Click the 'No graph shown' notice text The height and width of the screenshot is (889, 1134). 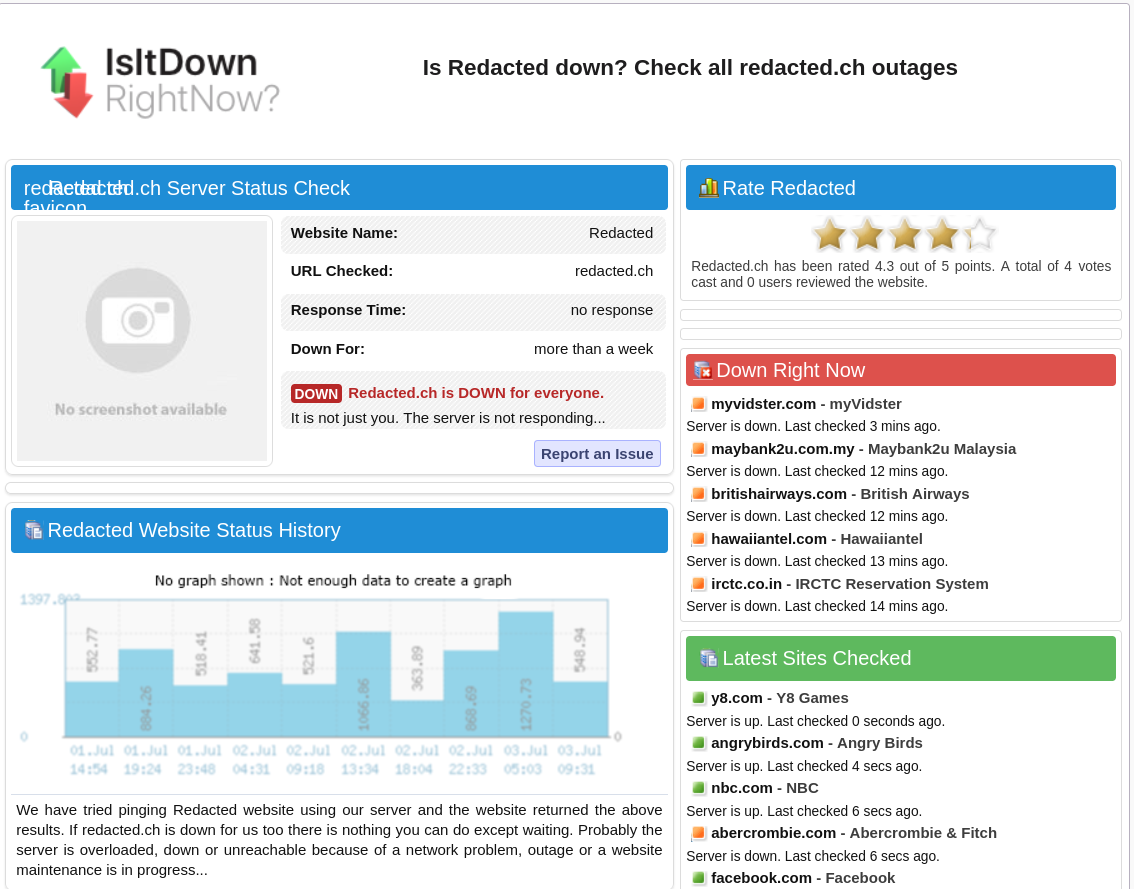[333, 580]
